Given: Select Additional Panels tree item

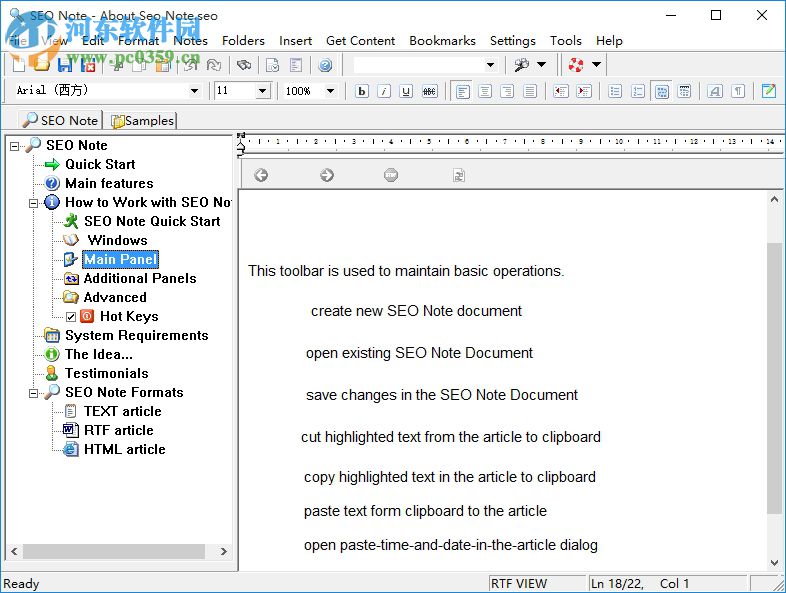Looking at the screenshot, I should click(140, 279).
